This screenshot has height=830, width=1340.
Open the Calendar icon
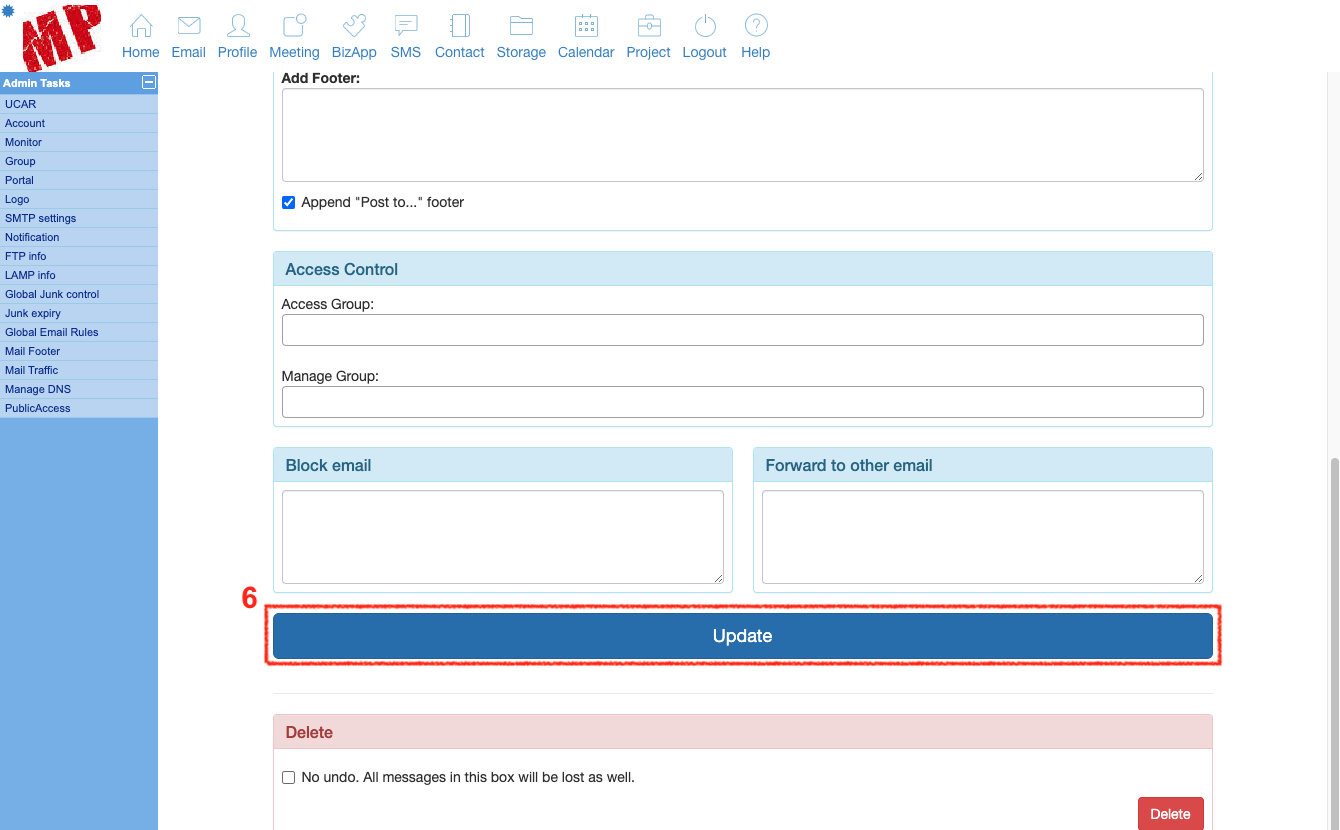pyautogui.click(x=586, y=27)
